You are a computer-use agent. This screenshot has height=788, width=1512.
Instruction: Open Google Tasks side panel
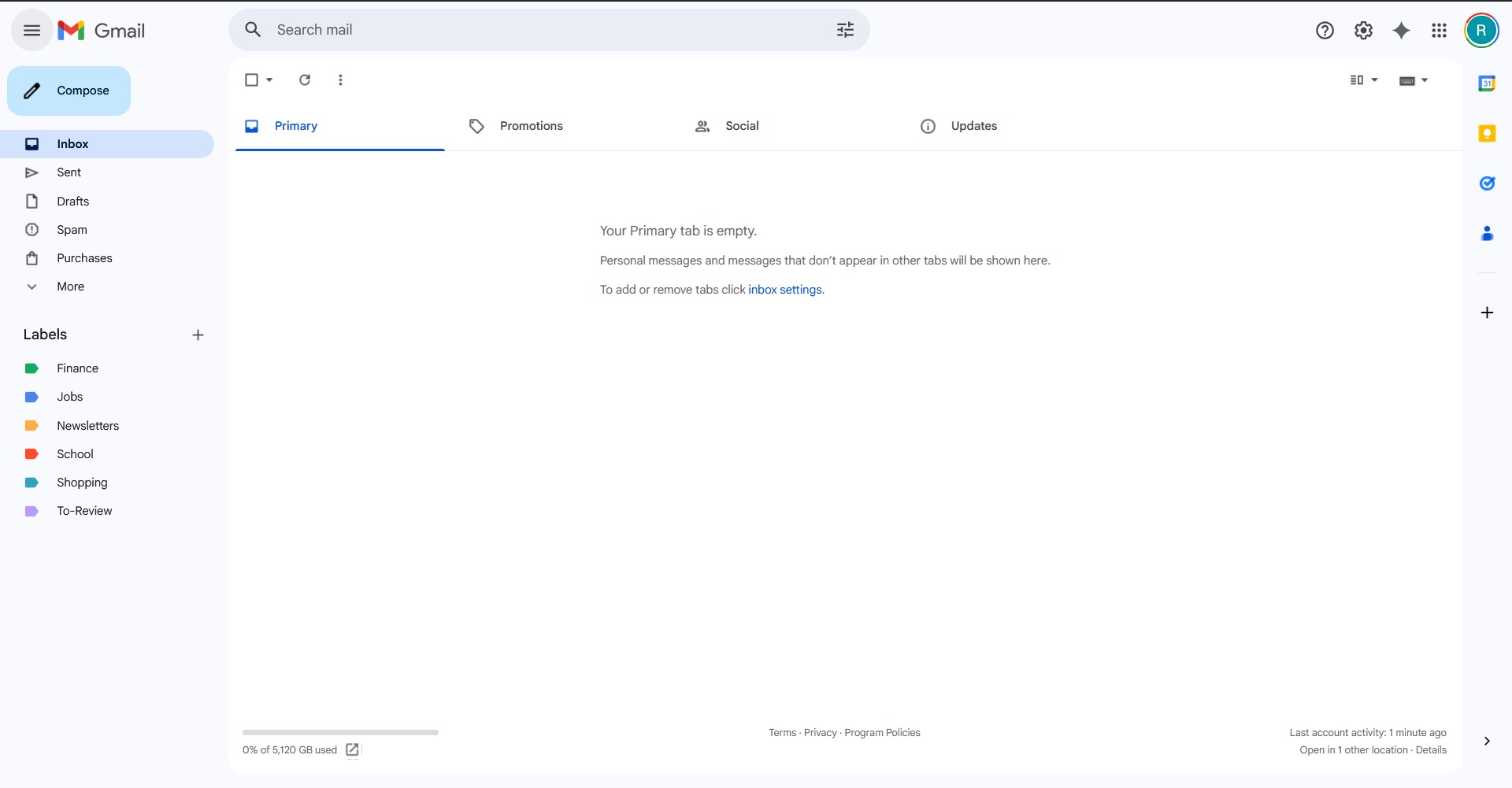pyautogui.click(x=1488, y=183)
